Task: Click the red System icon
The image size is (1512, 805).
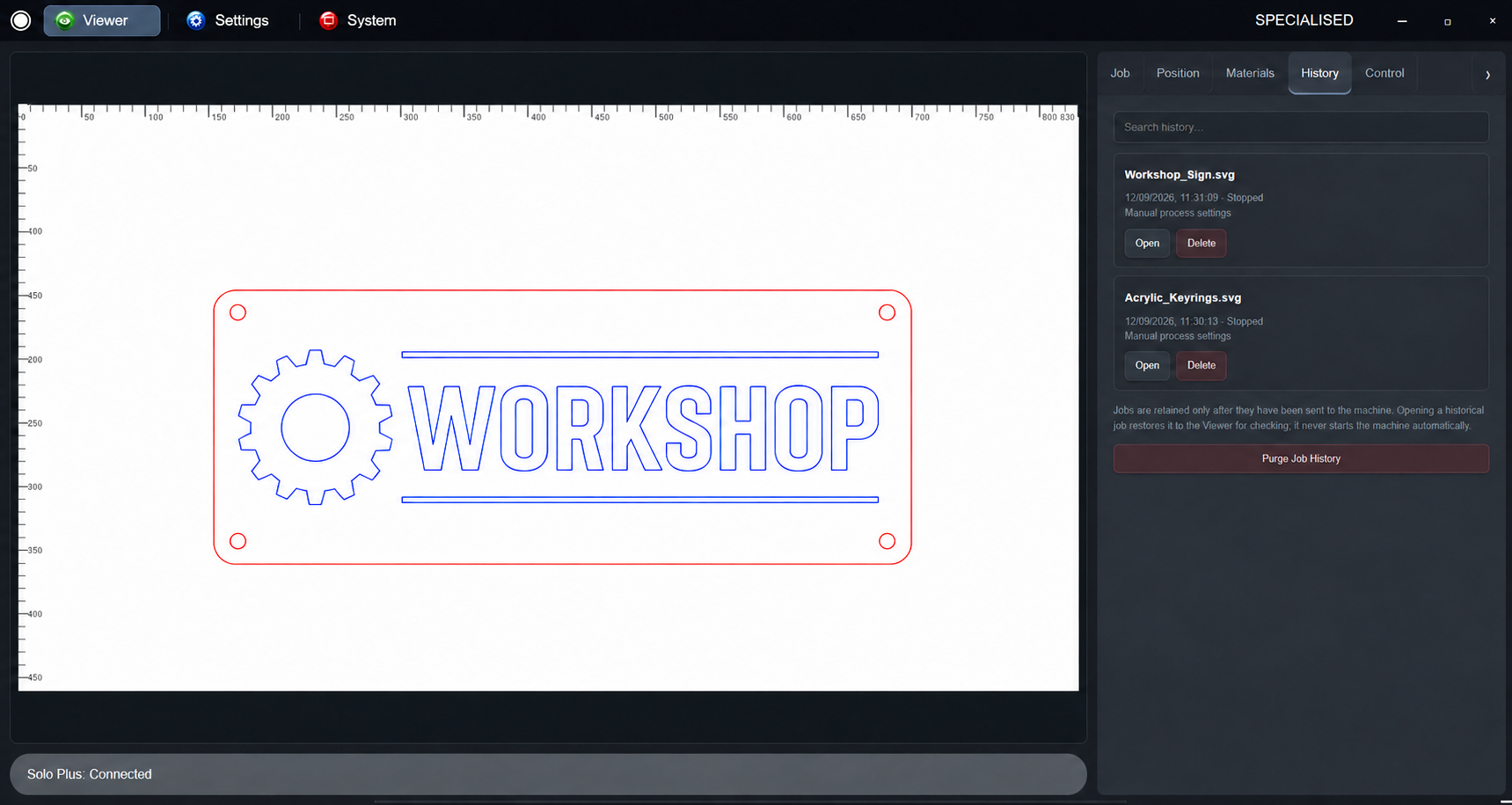Action: (x=328, y=20)
